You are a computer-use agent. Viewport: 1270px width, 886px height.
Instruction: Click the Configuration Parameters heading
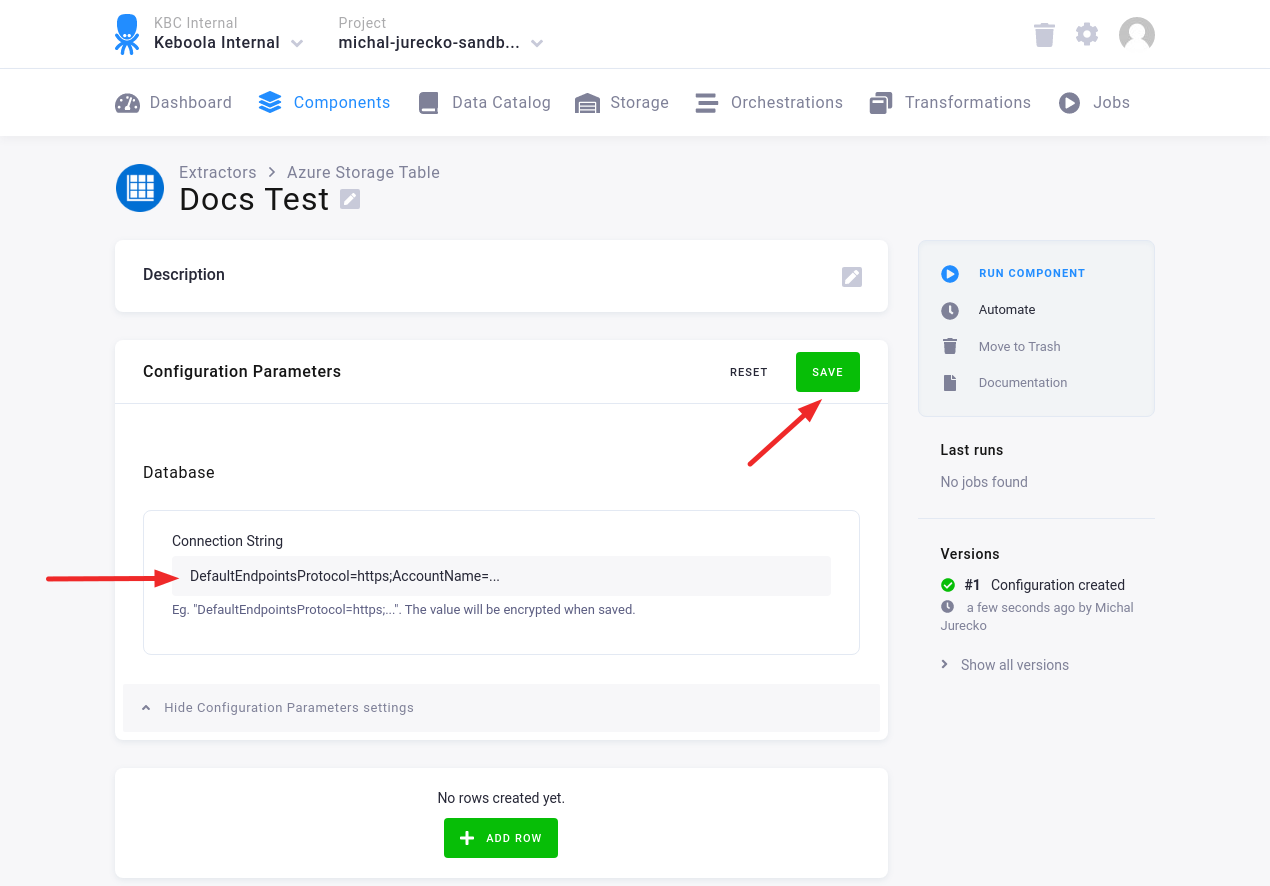[x=242, y=371]
